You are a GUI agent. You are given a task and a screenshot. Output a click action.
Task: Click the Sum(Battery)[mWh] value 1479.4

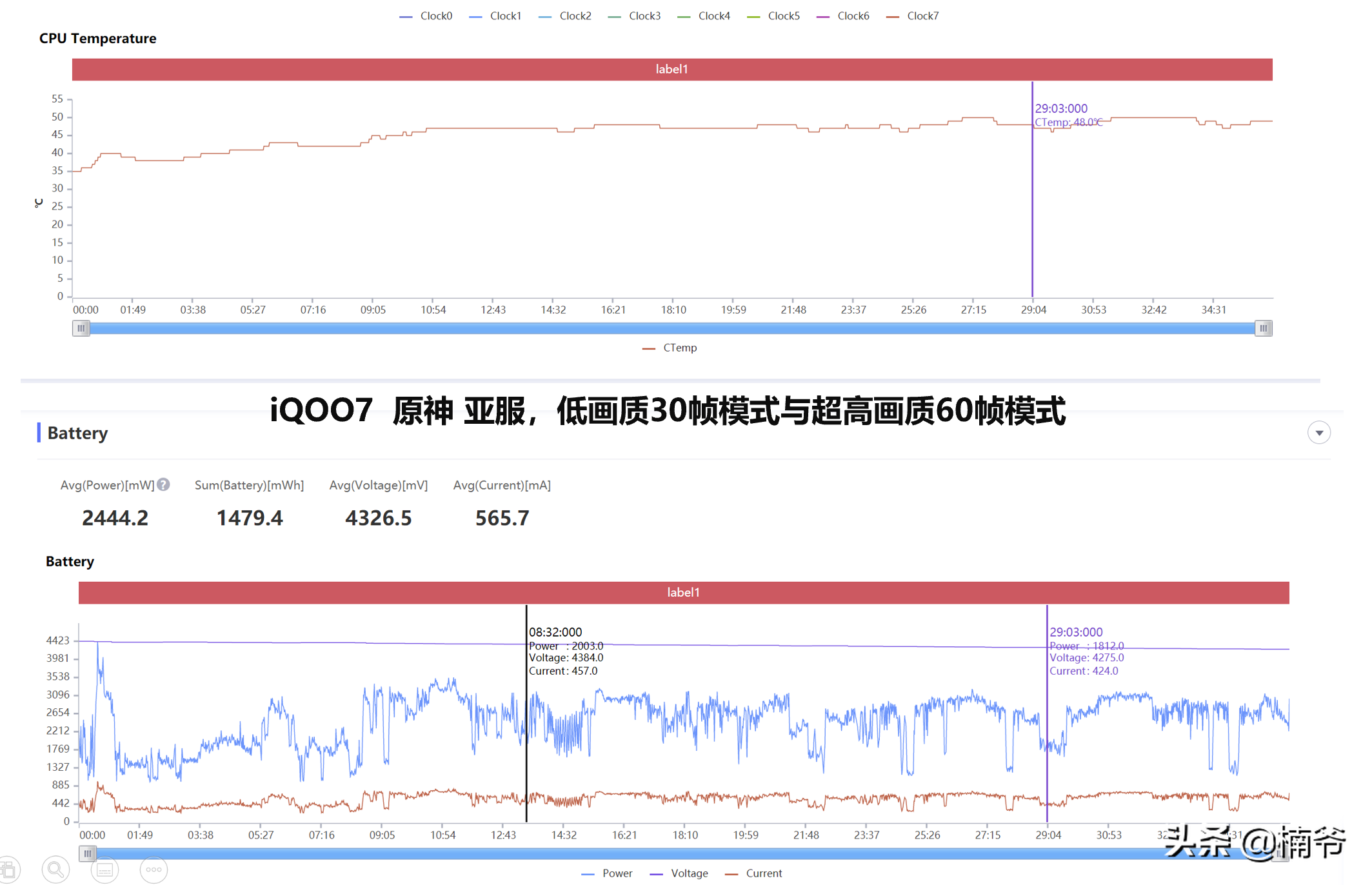250,517
